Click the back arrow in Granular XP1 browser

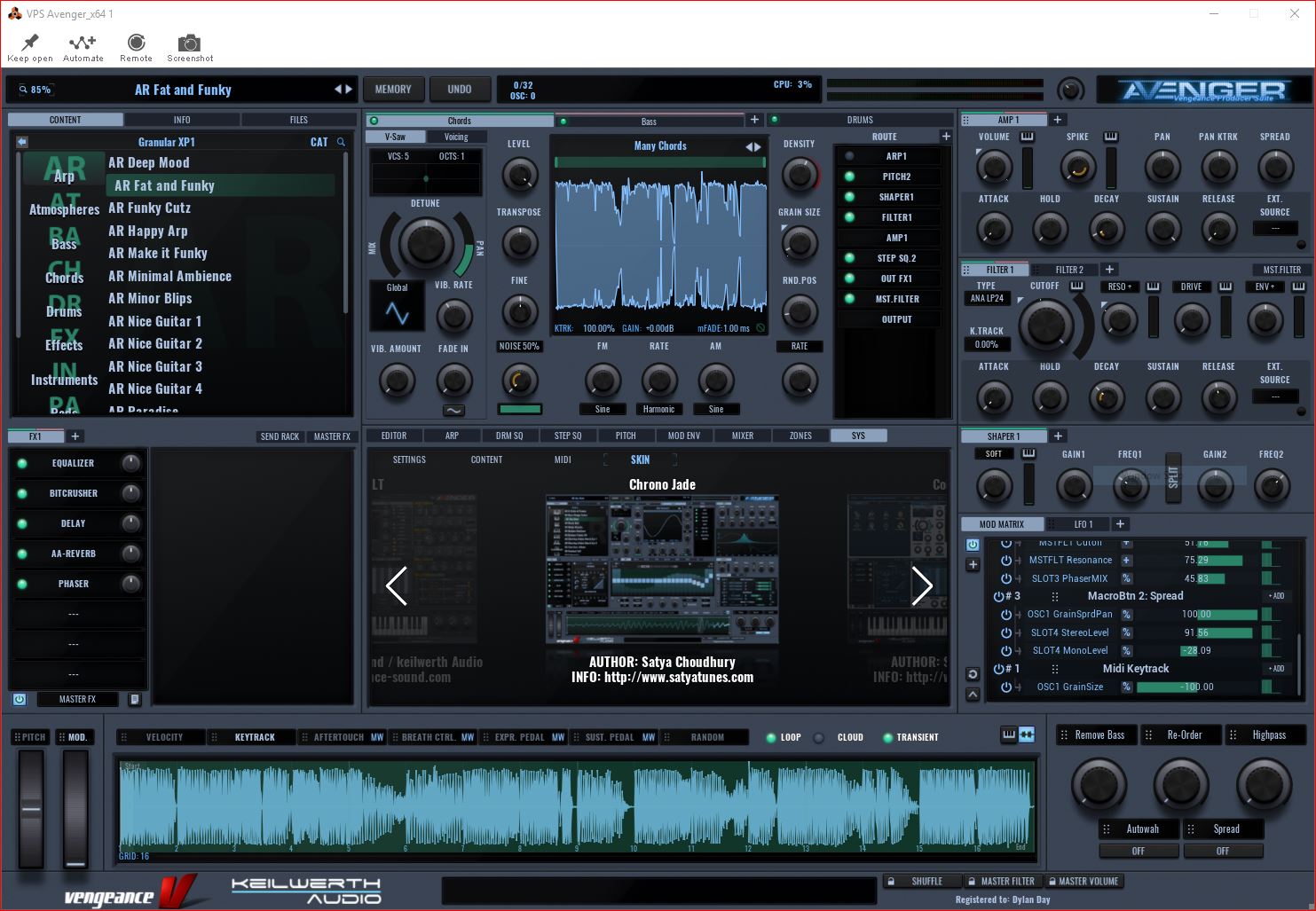pyautogui.click(x=22, y=142)
